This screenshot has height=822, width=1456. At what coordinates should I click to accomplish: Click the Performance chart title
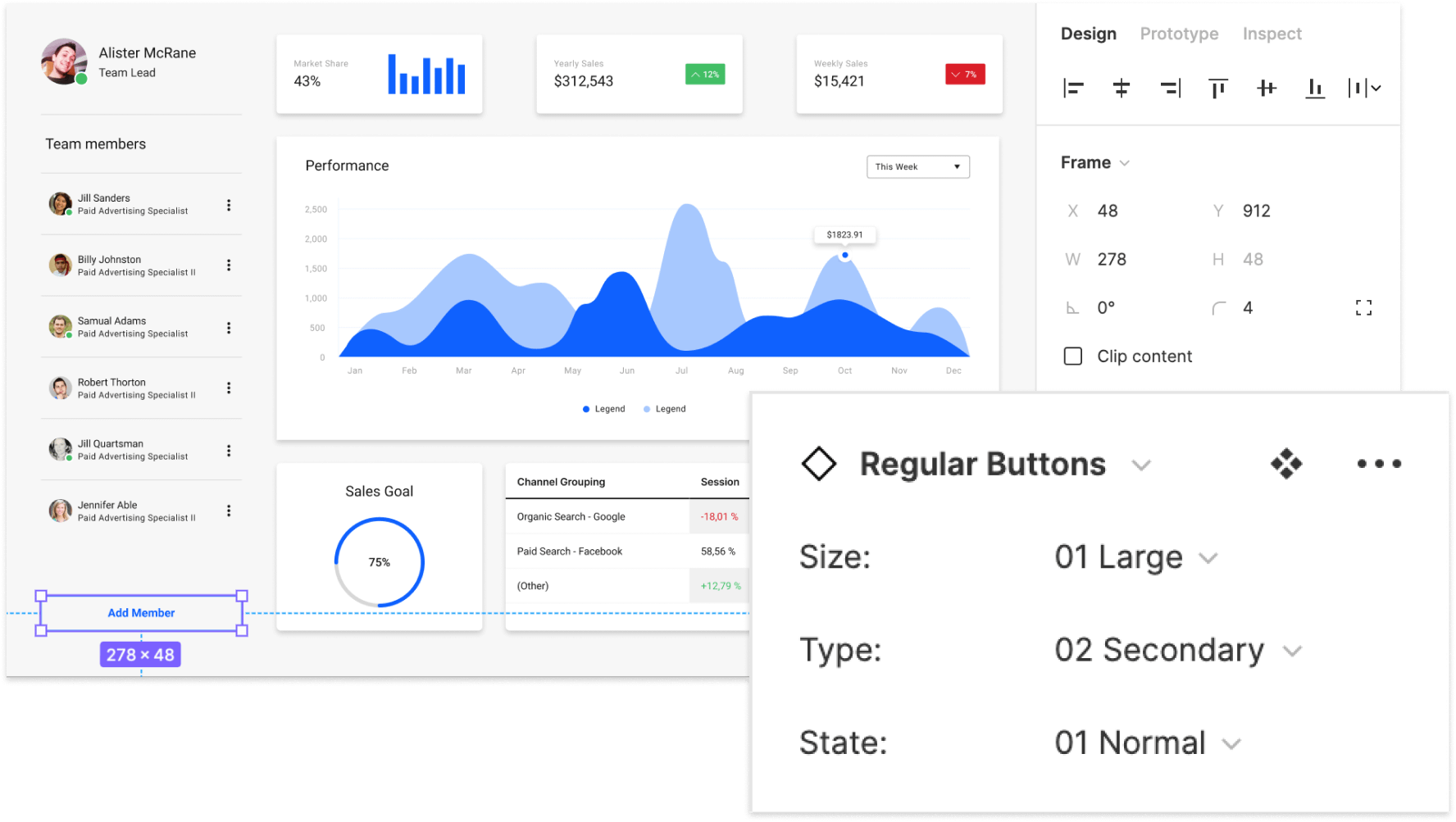click(347, 166)
